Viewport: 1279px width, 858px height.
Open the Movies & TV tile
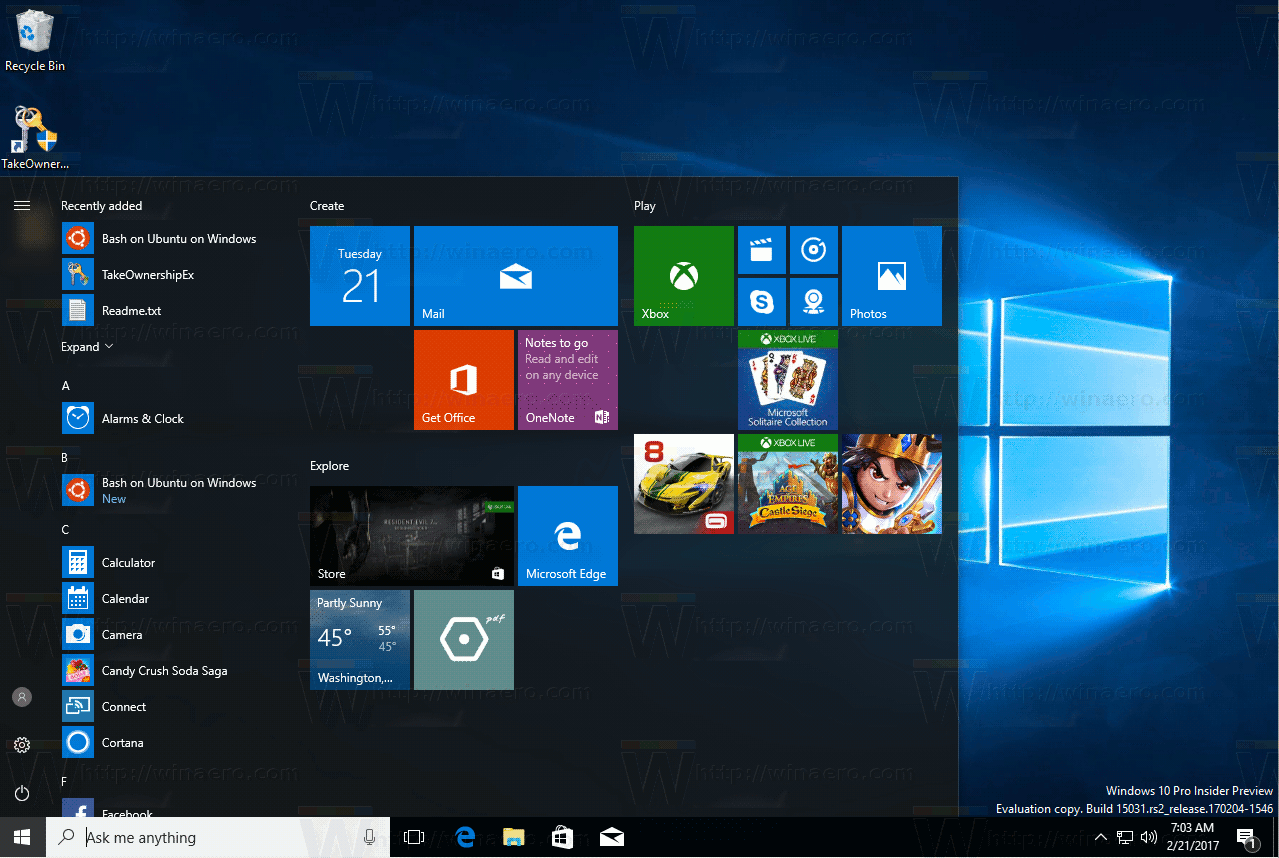pos(762,251)
